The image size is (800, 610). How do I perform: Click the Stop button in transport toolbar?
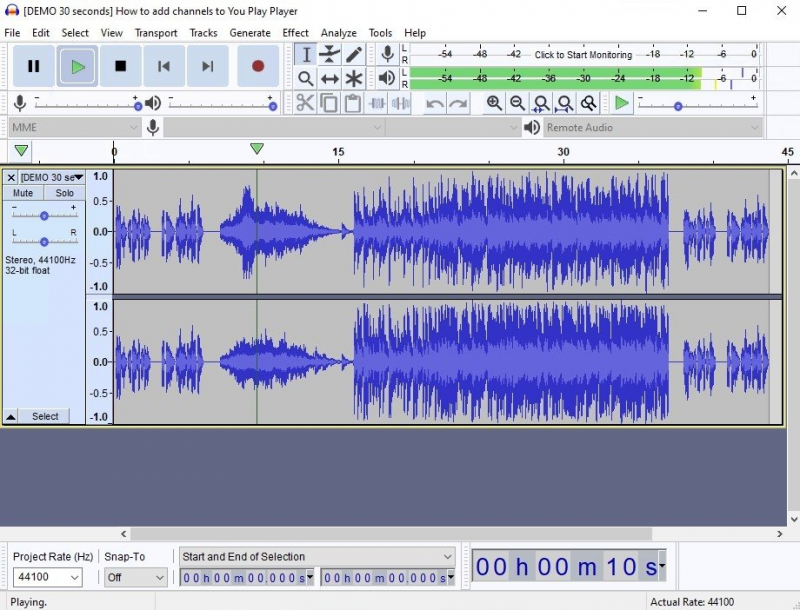pos(121,66)
